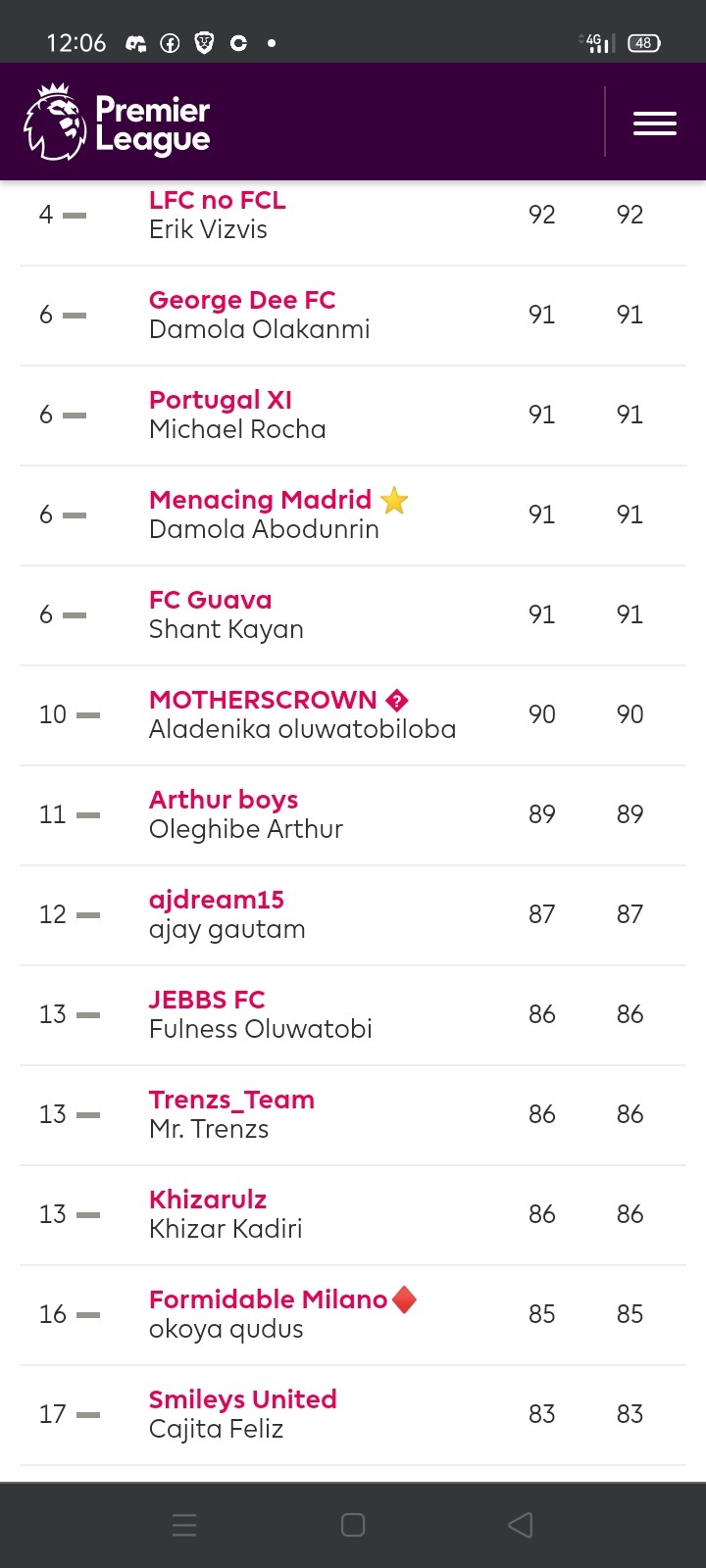View the Smileys United team page
The height and width of the screenshot is (1568, 706).
(x=243, y=1399)
